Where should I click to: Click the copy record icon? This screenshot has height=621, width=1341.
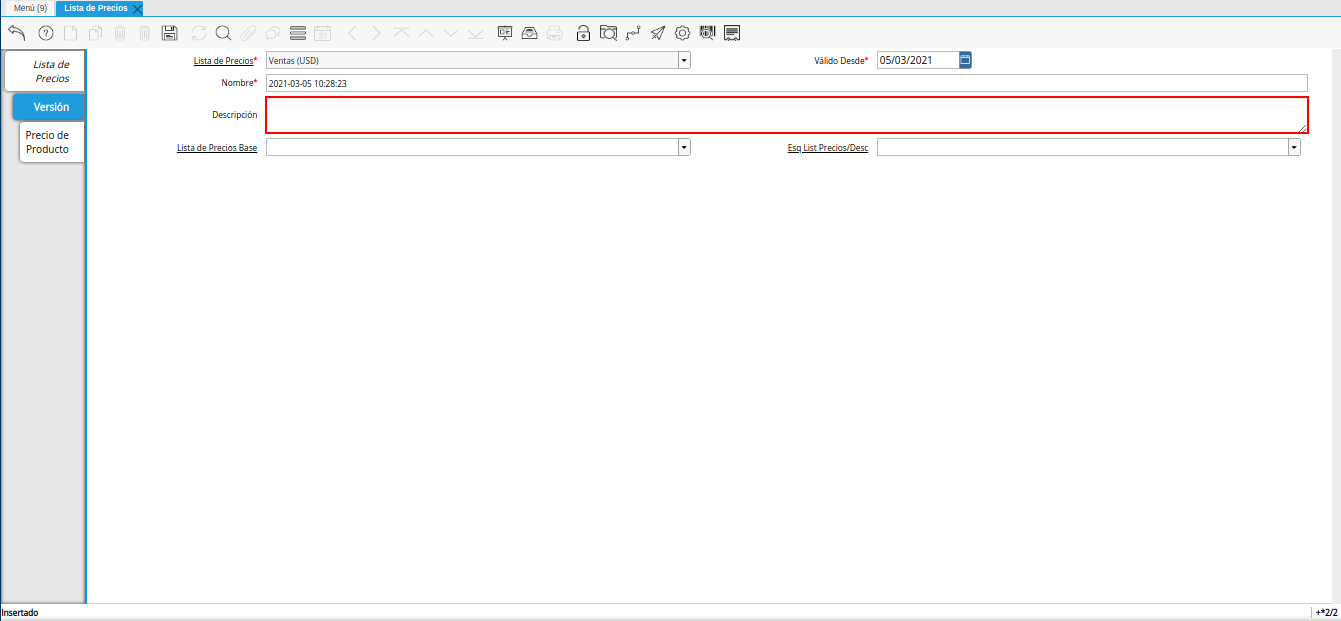95,33
